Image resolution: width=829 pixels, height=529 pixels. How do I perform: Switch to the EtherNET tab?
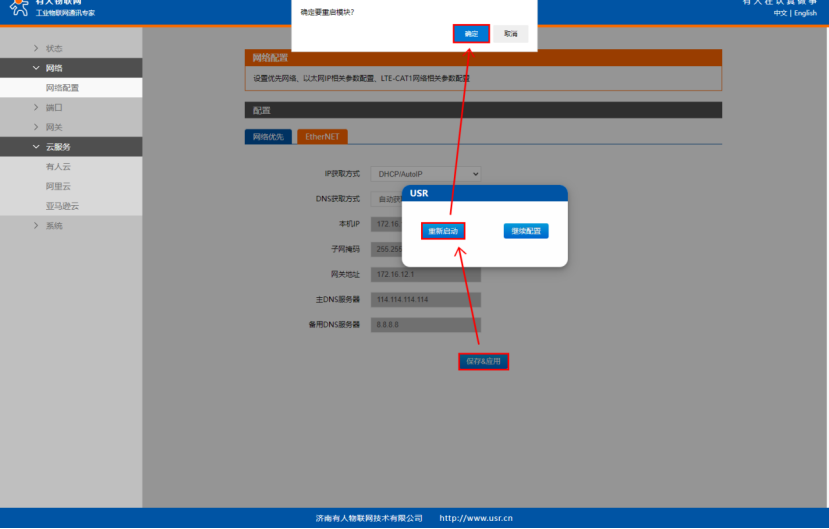pos(322,137)
